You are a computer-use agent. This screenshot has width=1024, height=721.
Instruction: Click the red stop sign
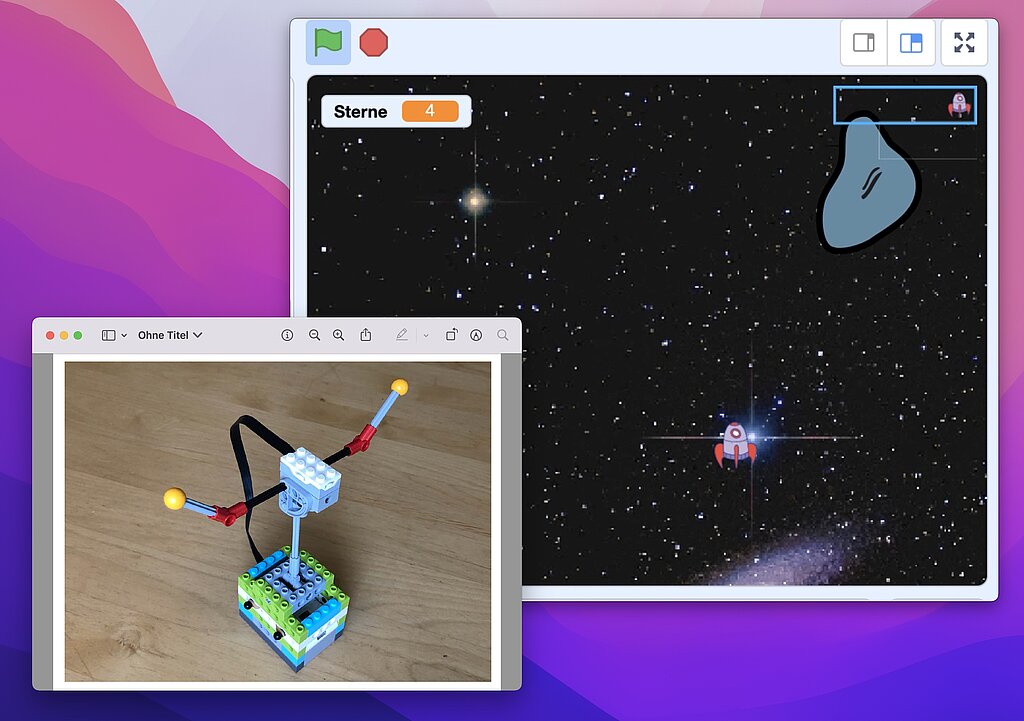click(374, 42)
